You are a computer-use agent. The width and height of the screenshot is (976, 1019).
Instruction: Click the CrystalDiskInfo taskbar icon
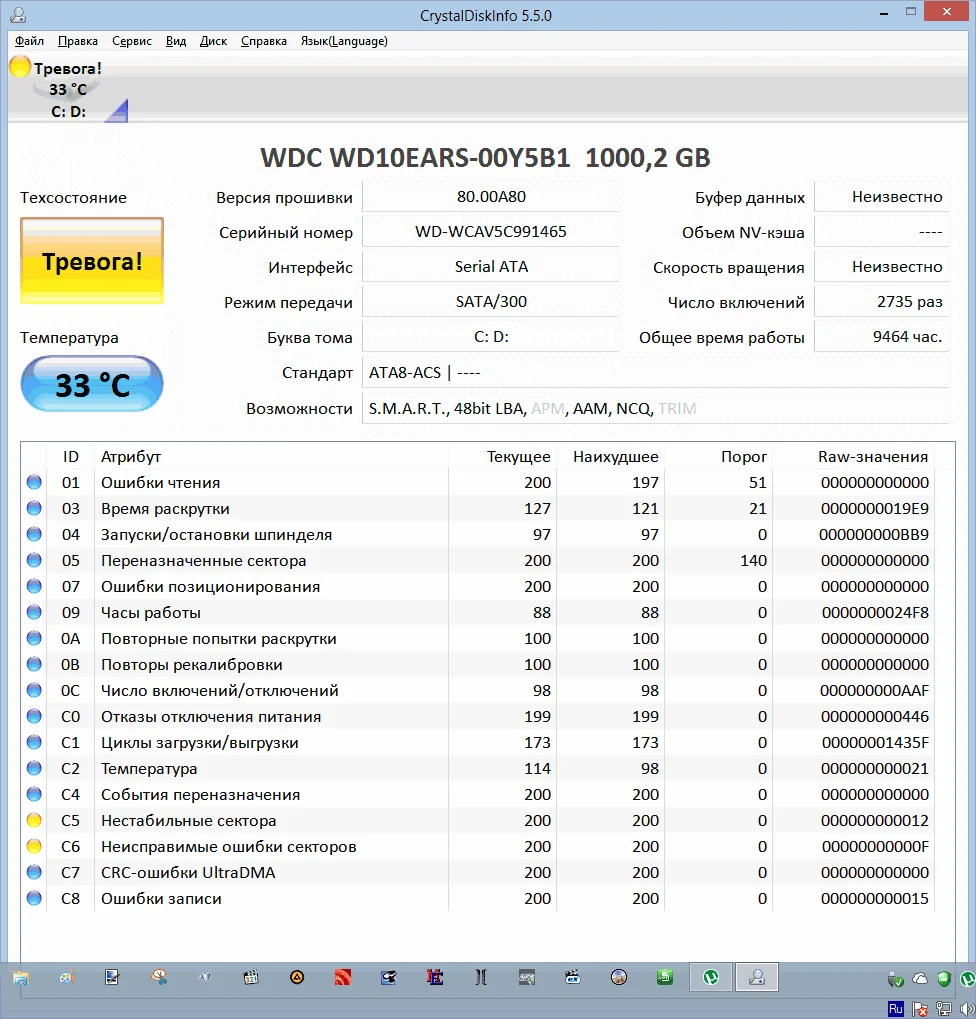(757, 977)
